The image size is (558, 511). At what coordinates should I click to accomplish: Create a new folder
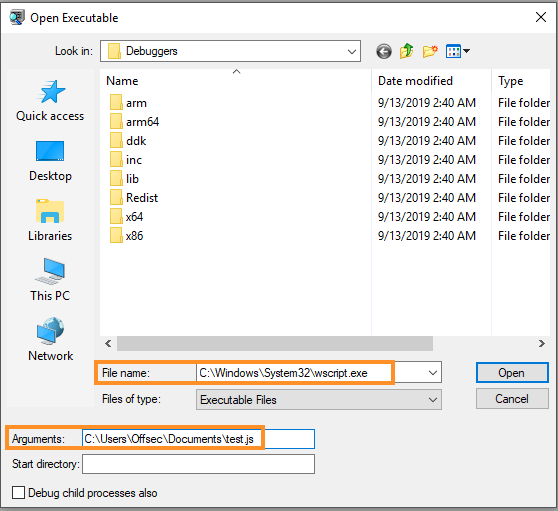tap(430, 51)
